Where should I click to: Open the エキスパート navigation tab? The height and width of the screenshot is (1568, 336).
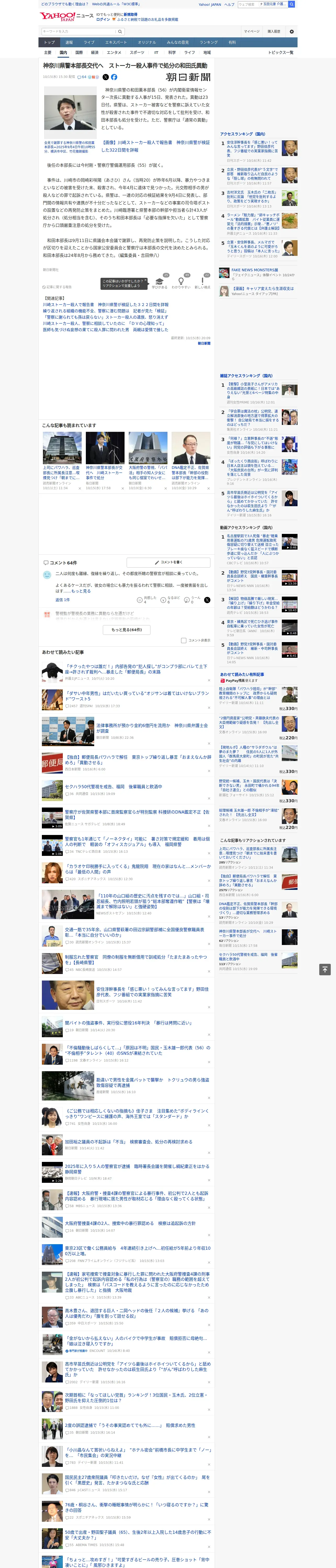[116, 43]
